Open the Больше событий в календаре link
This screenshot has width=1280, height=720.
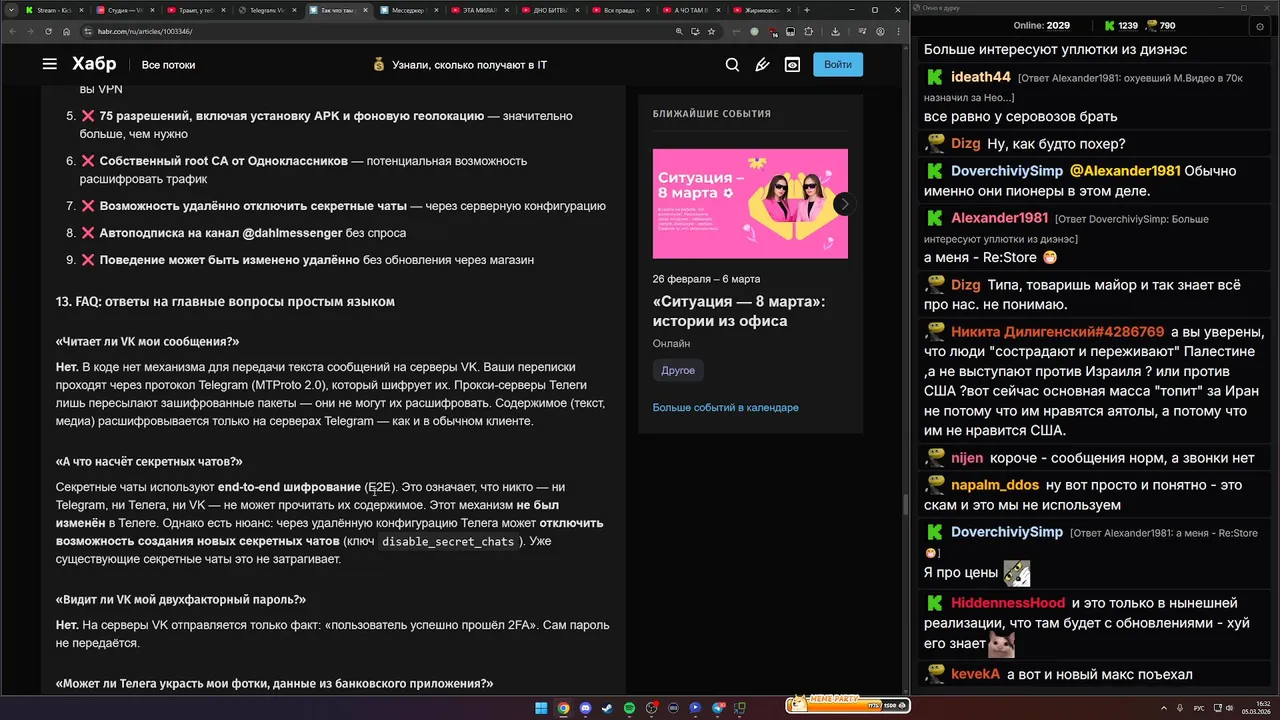pos(726,408)
